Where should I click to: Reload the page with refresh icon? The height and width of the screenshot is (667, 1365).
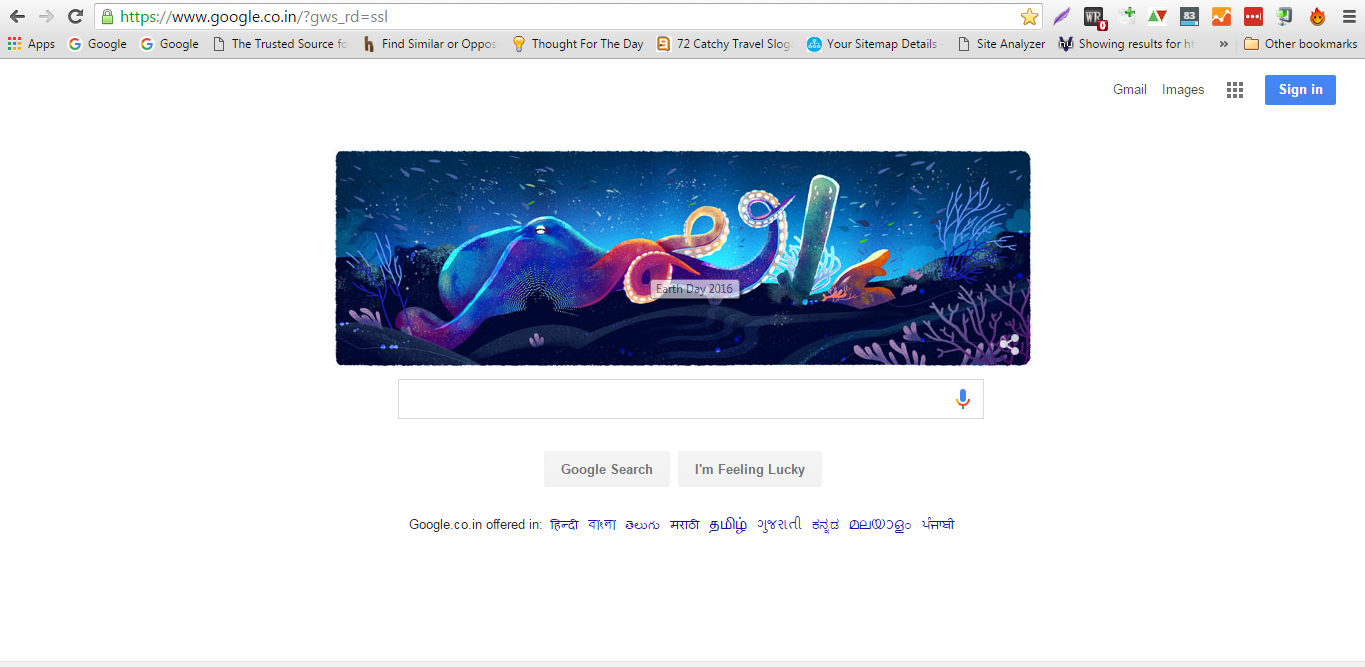coord(75,16)
